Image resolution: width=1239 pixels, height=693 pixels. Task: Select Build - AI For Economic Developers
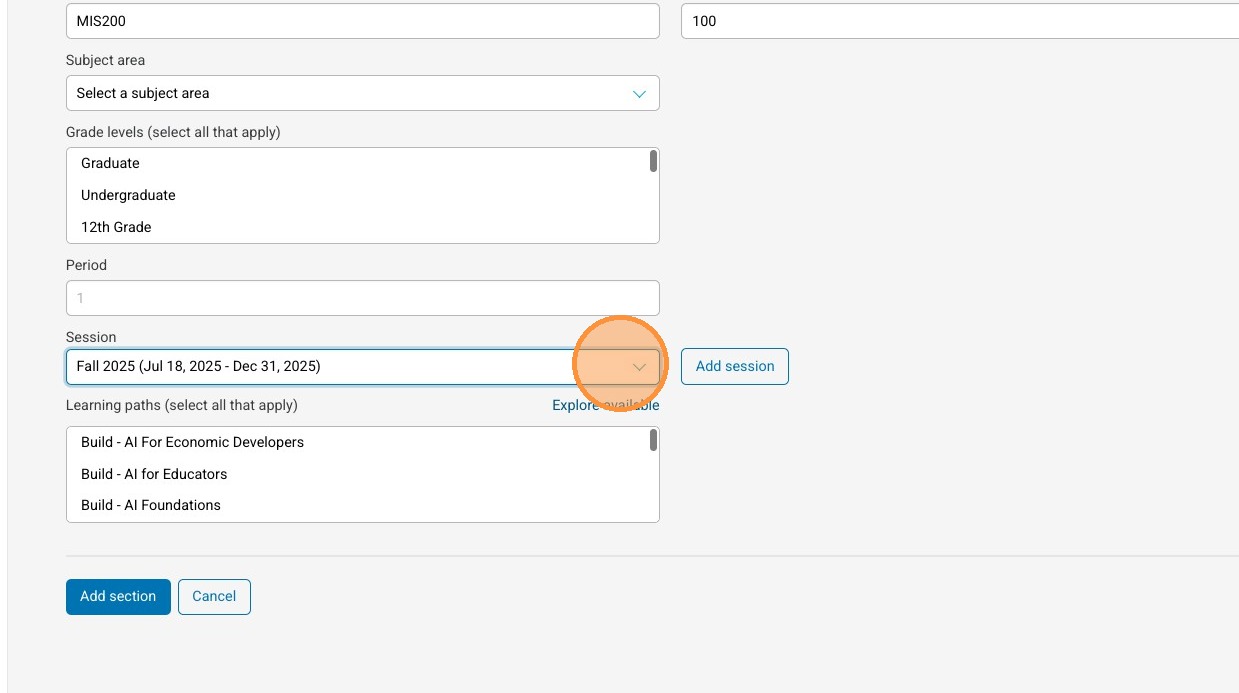192,442
